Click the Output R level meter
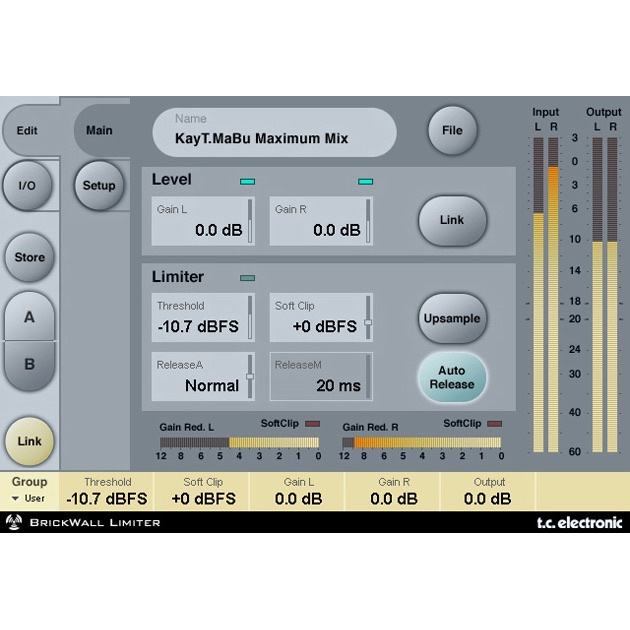 point(612,295)
